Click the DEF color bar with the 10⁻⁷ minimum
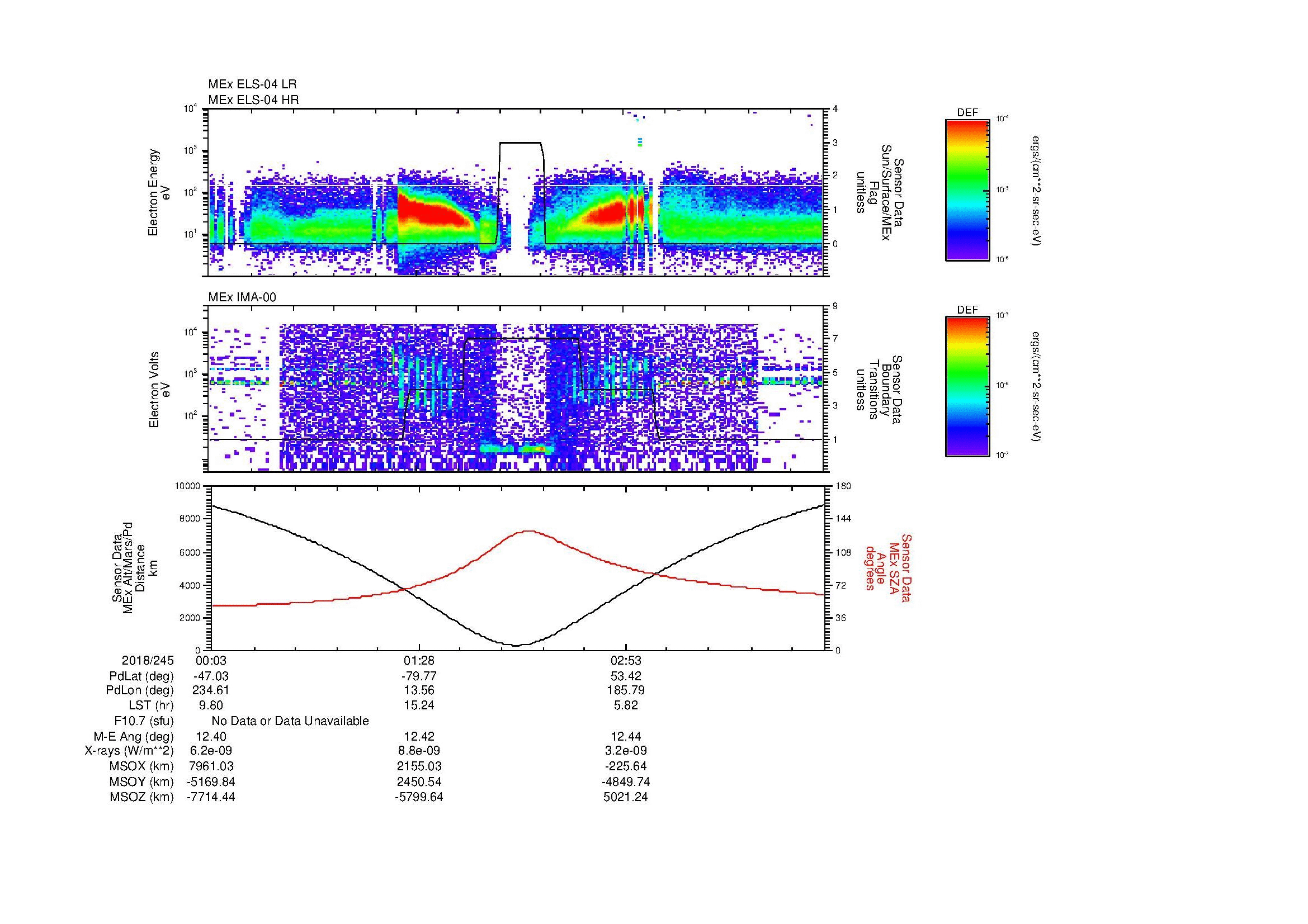This screenshot has width=1308, height=924. (x=967, y=387)
